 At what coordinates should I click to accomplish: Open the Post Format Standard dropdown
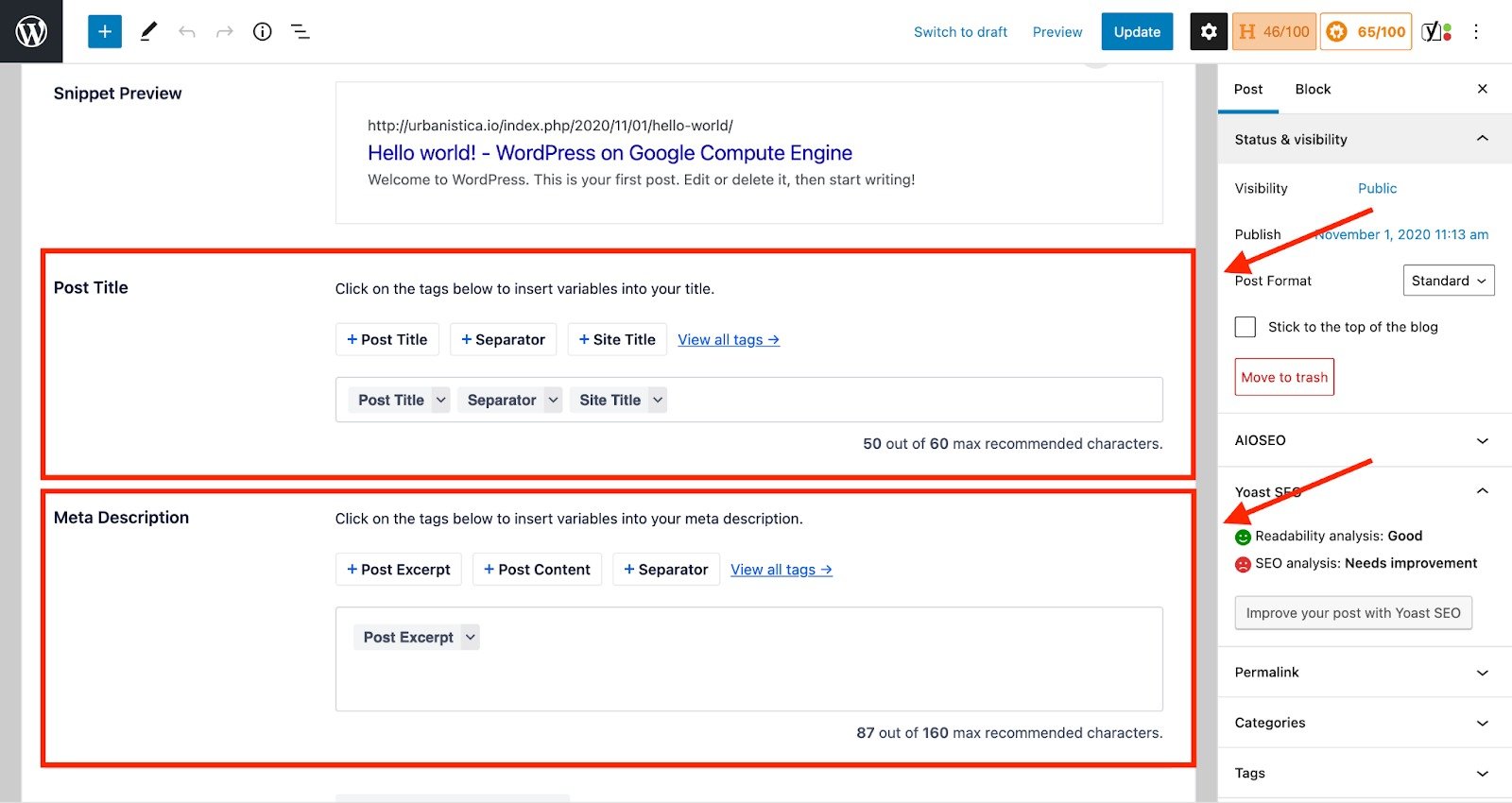pyautogui.click(x=1448, y=281)
